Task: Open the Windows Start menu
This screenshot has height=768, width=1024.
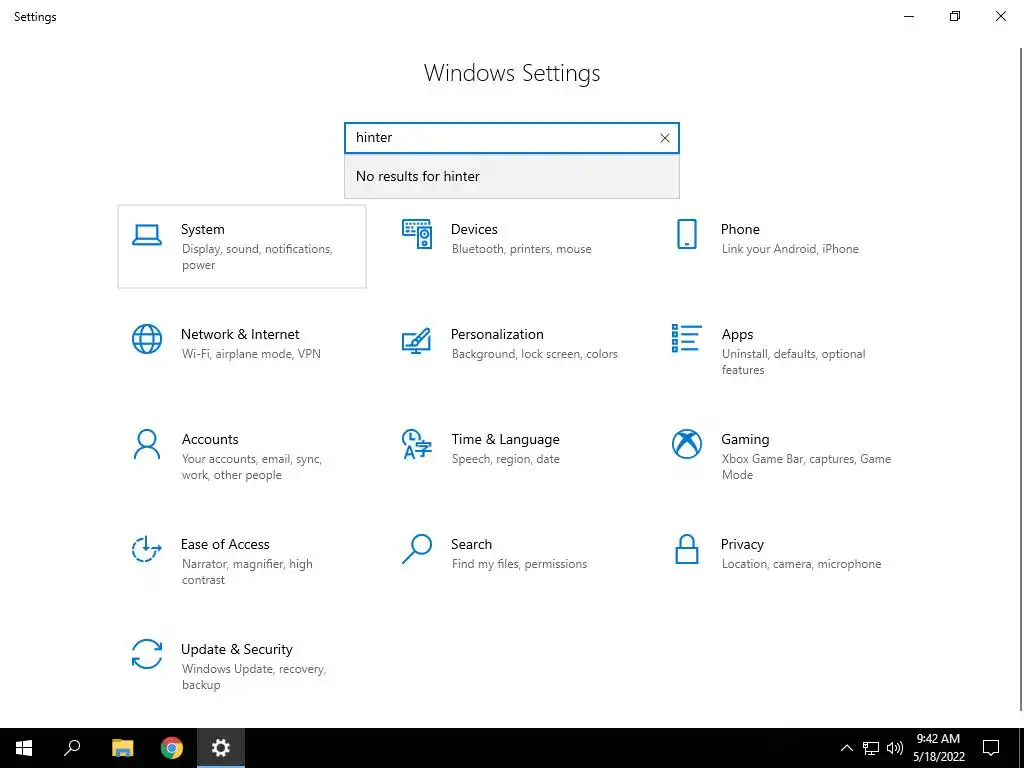Action: coord(24,748)
